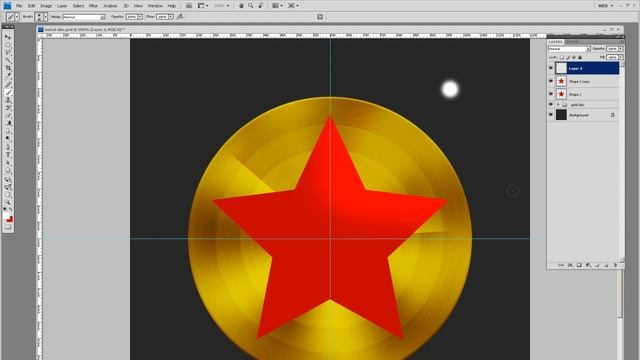Image resolution: width=640 pixels, height=360 pixels.
Task: Hide Layer 4 using its eye icon
Action: click(551, 68)
